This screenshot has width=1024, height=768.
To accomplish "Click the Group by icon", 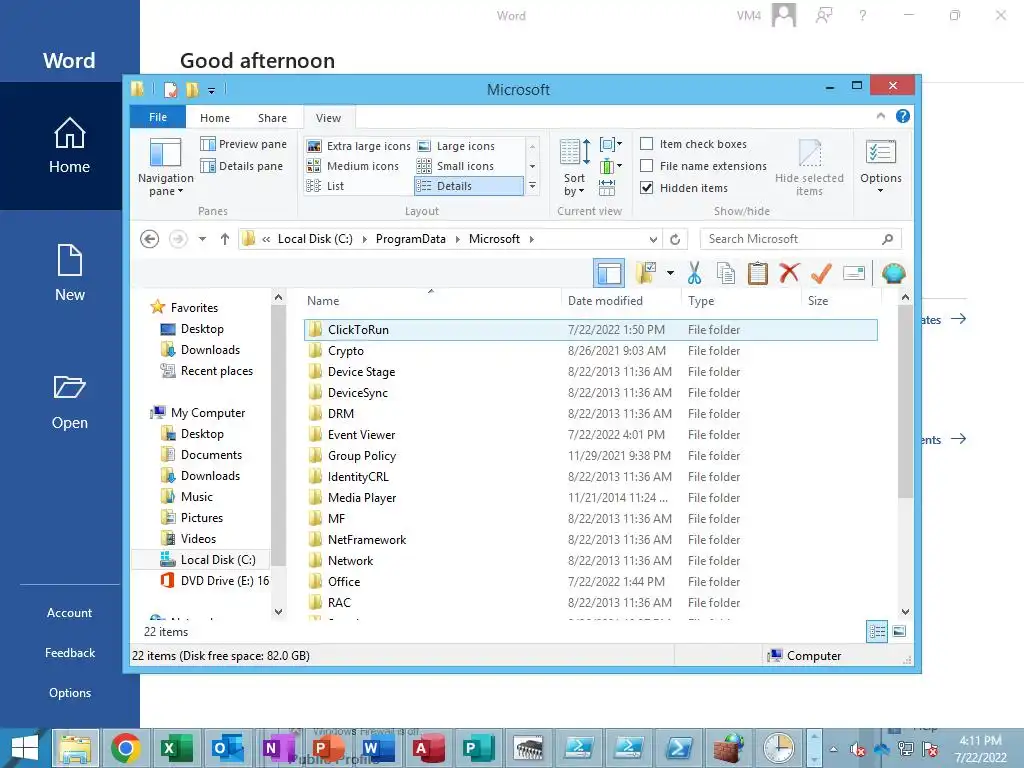I will 610,144.
